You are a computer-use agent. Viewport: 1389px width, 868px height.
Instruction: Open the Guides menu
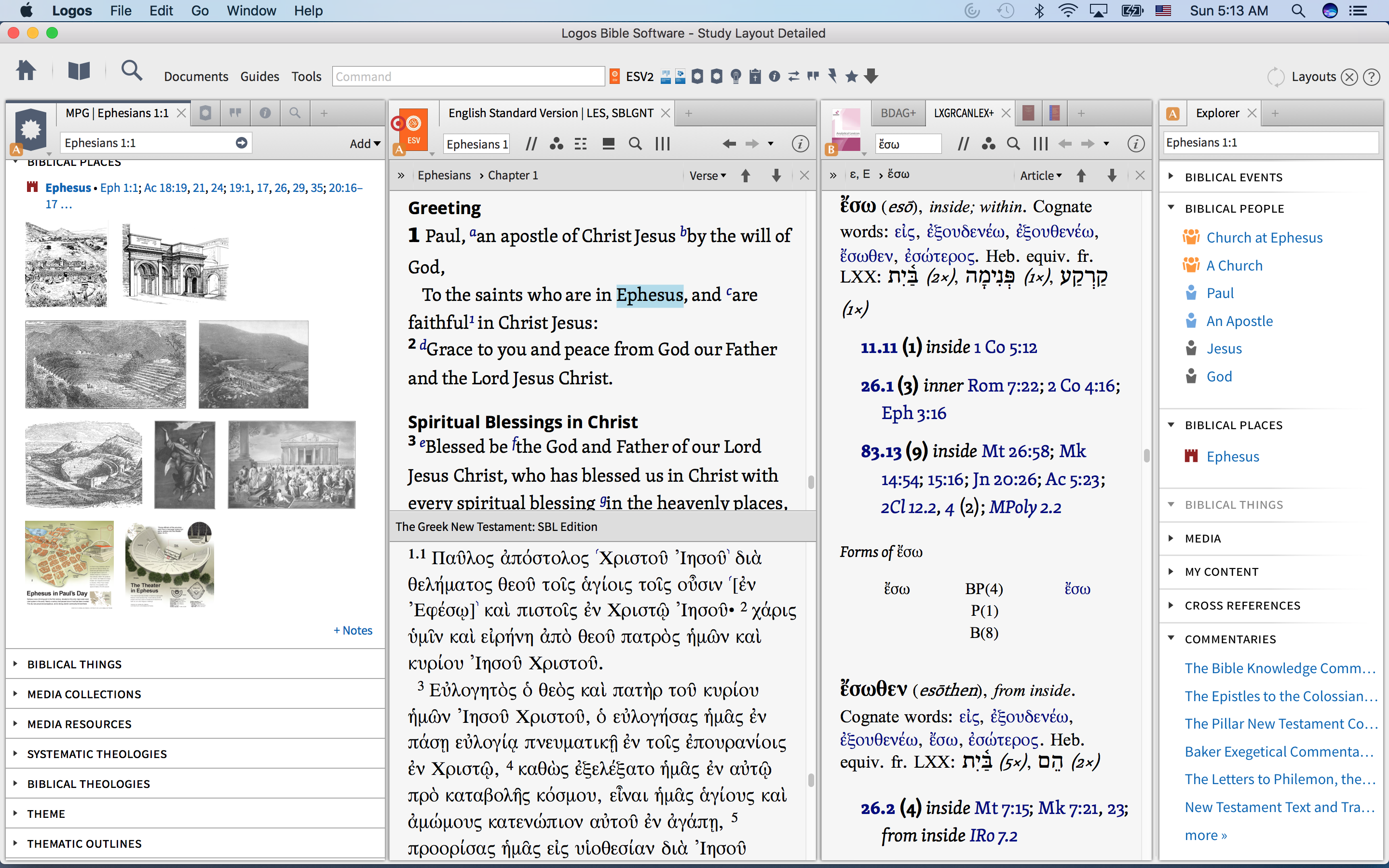coord(259,76)
